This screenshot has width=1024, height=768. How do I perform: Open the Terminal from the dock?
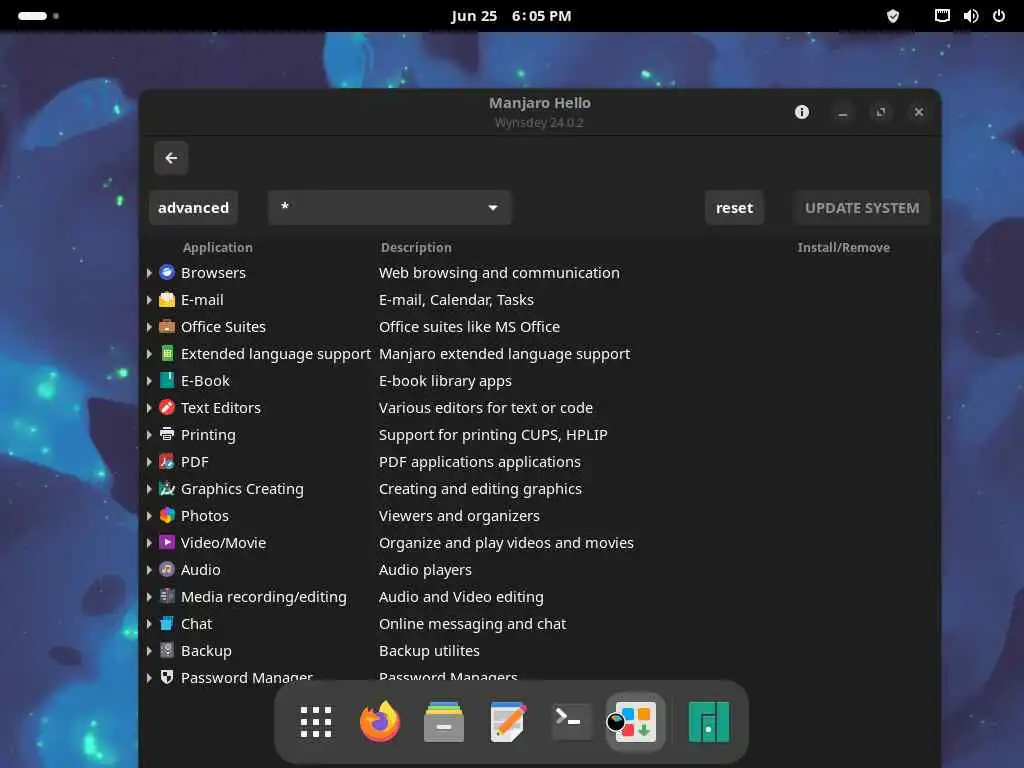[571, 722]
